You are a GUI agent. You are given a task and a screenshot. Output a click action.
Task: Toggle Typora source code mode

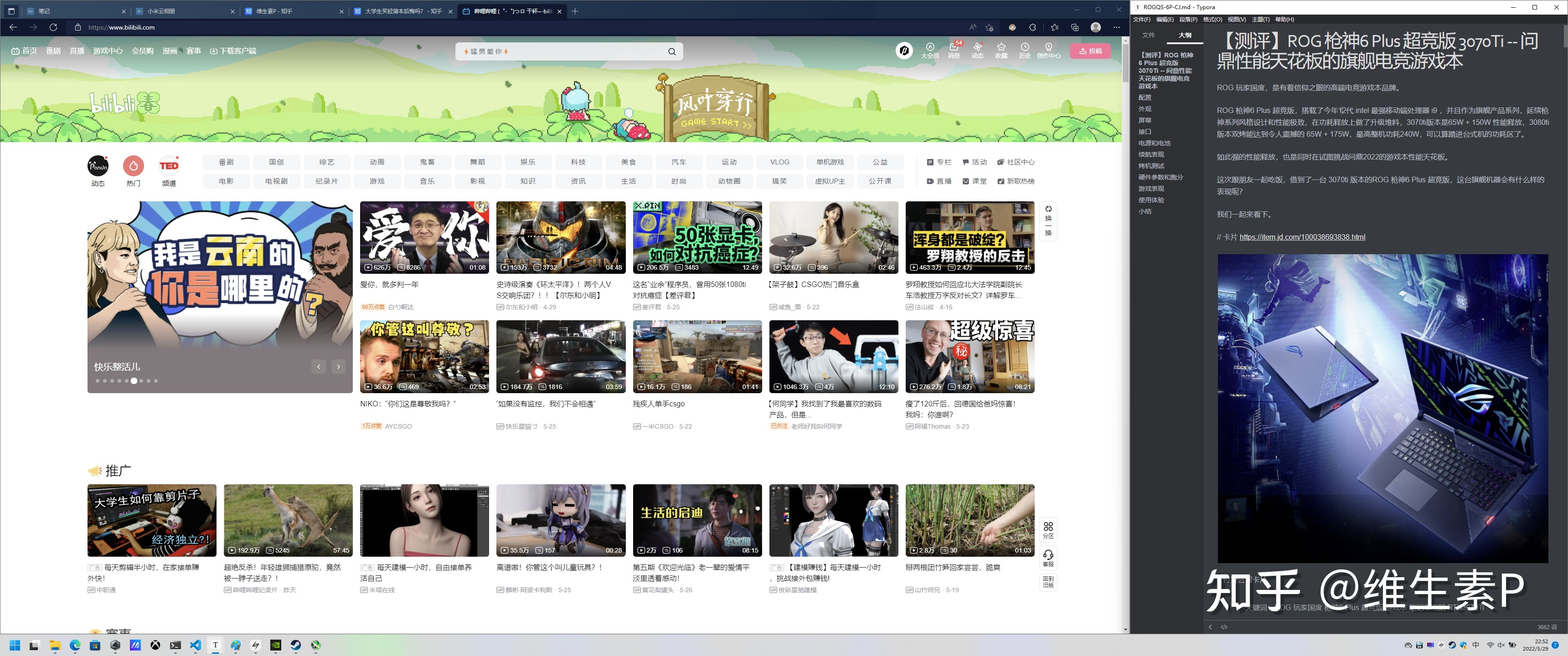click(1224, 627)
